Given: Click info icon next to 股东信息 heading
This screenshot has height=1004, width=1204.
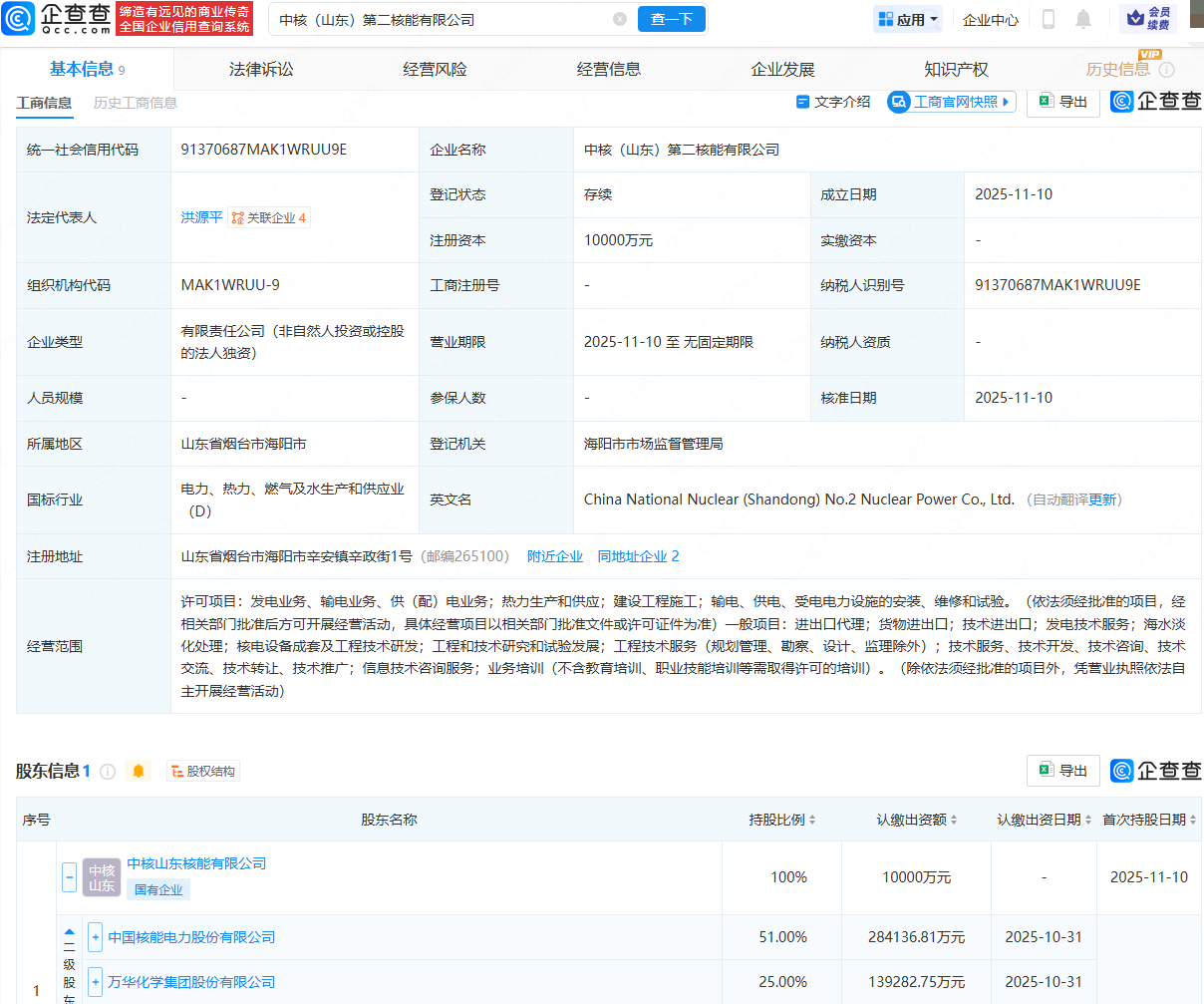Looking at the screenshot, I should (108, 771).
